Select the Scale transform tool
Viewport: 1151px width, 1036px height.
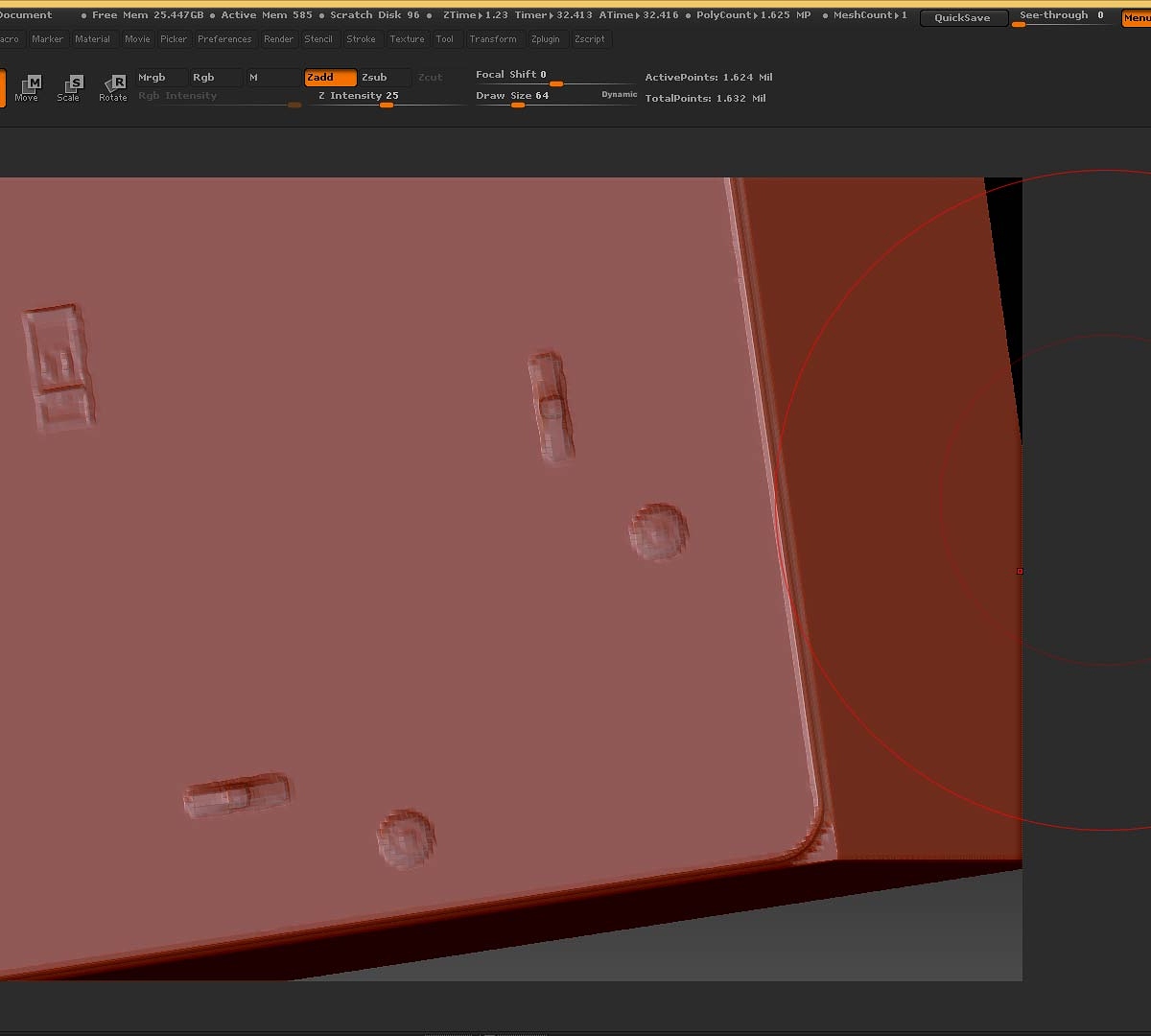point(69,87)
